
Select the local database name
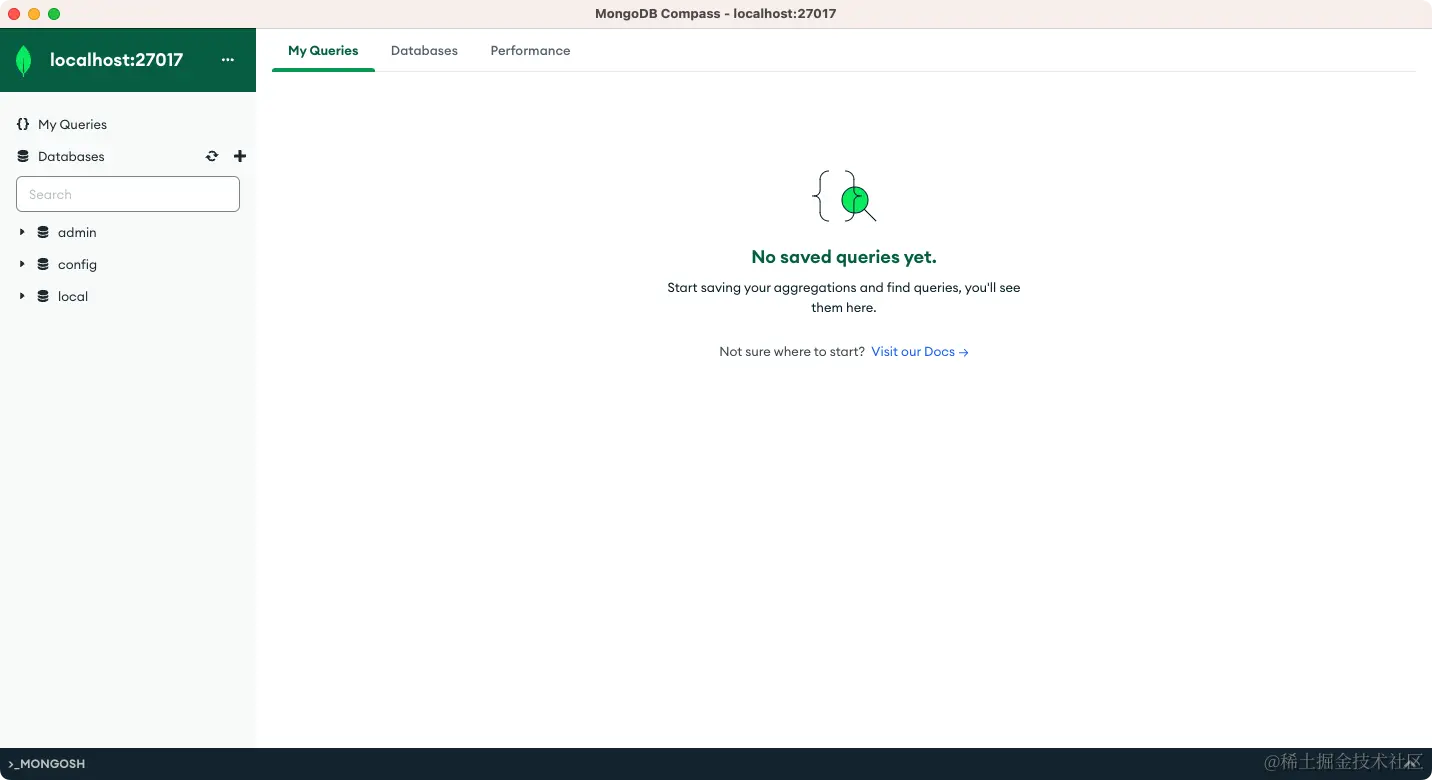pos(73,296)
